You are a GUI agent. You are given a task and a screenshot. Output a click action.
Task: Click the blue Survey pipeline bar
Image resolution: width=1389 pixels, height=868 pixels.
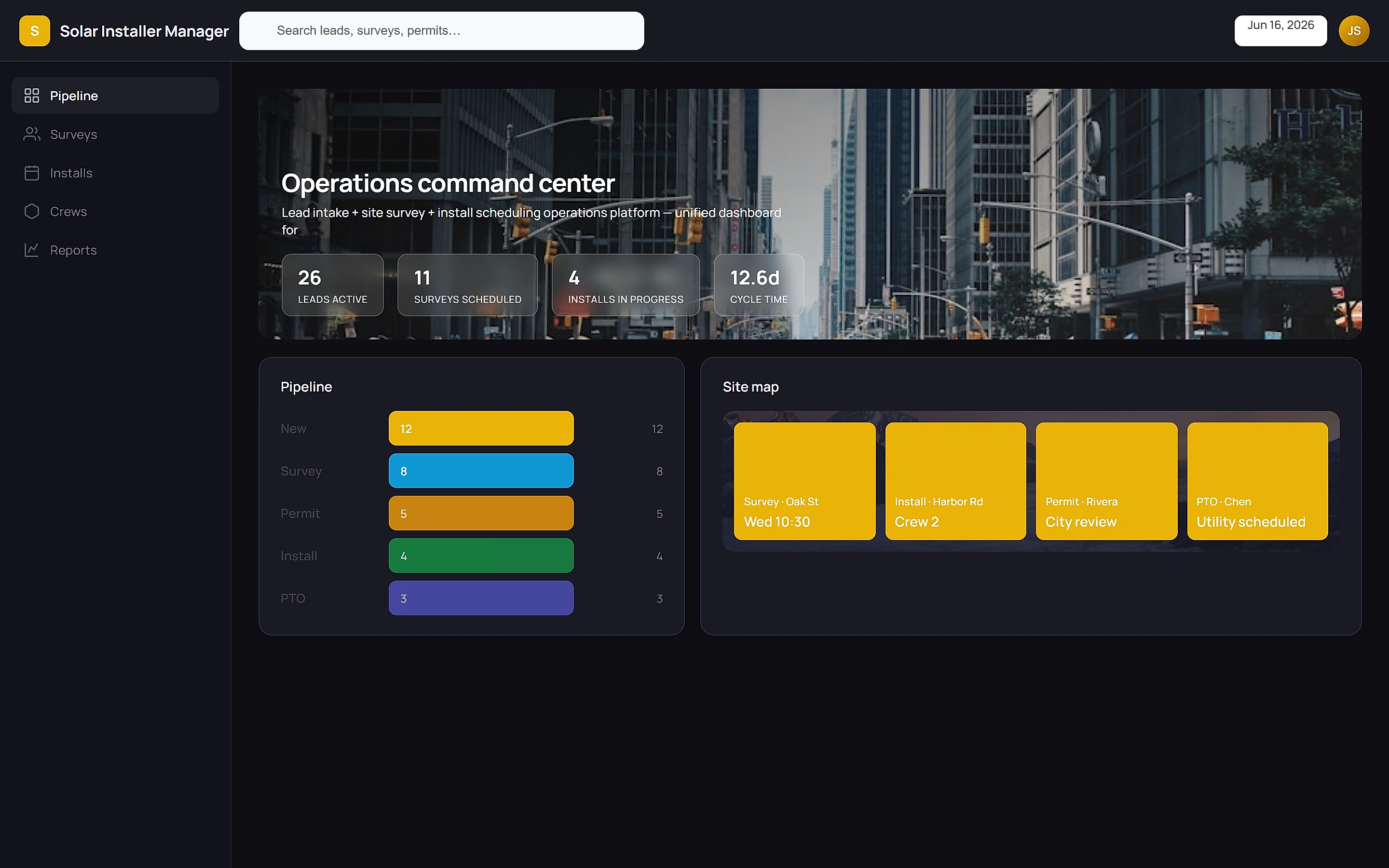click(x=481, y=471)
